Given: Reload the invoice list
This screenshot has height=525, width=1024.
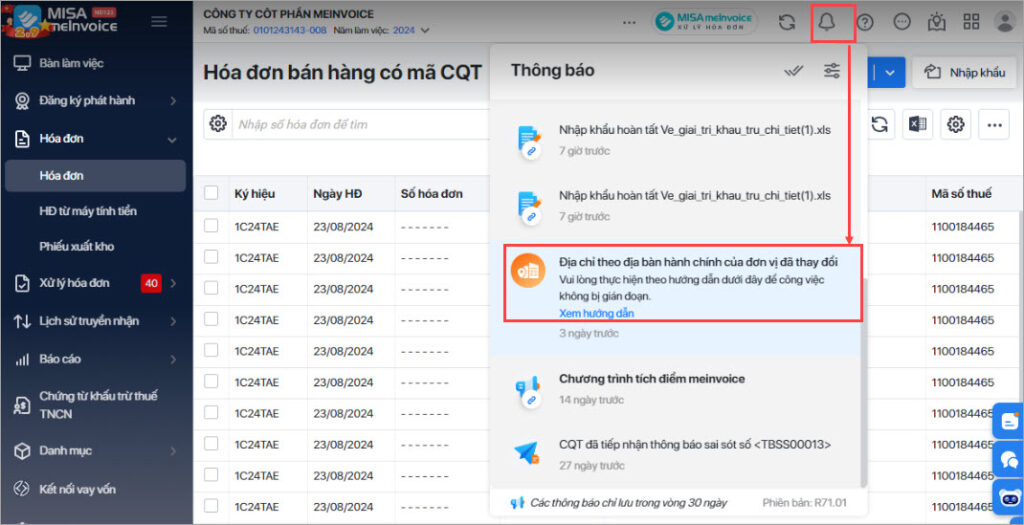Looking at the screenshot, I should click(x=880, y=124).
